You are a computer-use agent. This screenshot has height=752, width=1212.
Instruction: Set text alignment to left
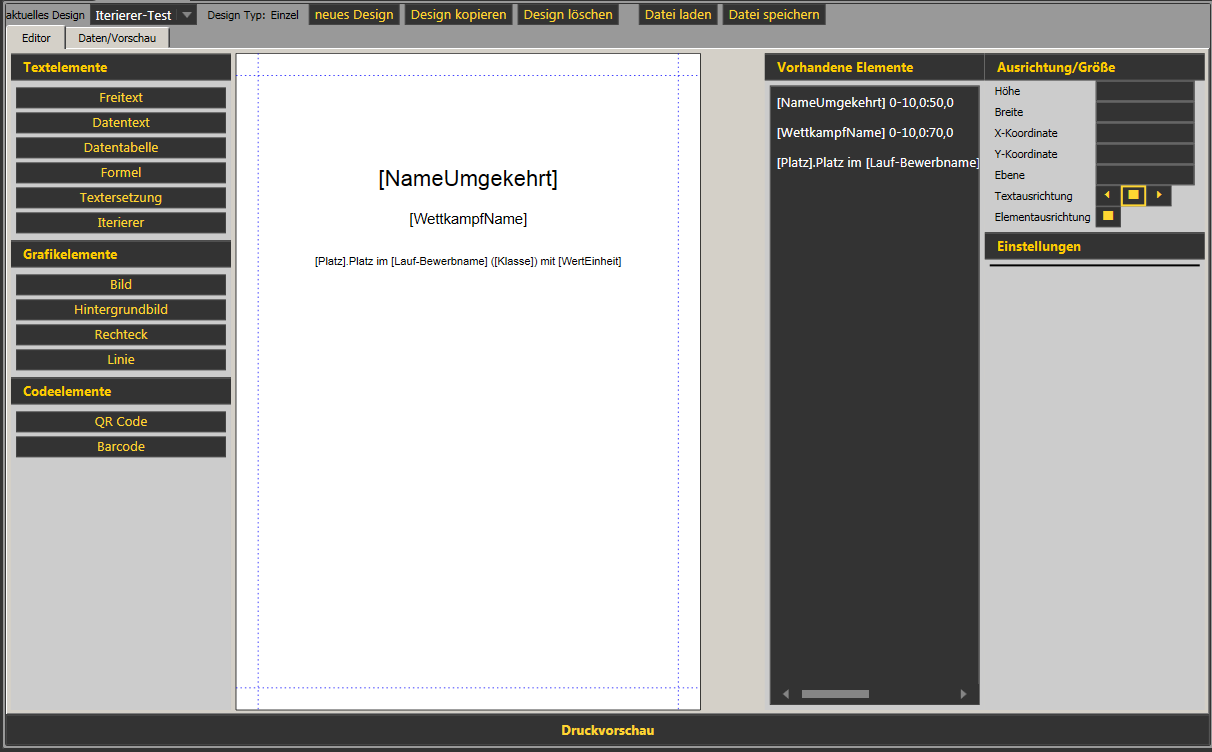click(1108, 195)
